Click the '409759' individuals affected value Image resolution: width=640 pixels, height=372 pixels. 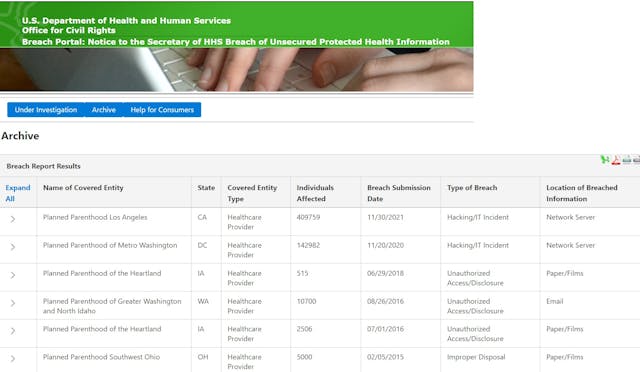[308, 217]
